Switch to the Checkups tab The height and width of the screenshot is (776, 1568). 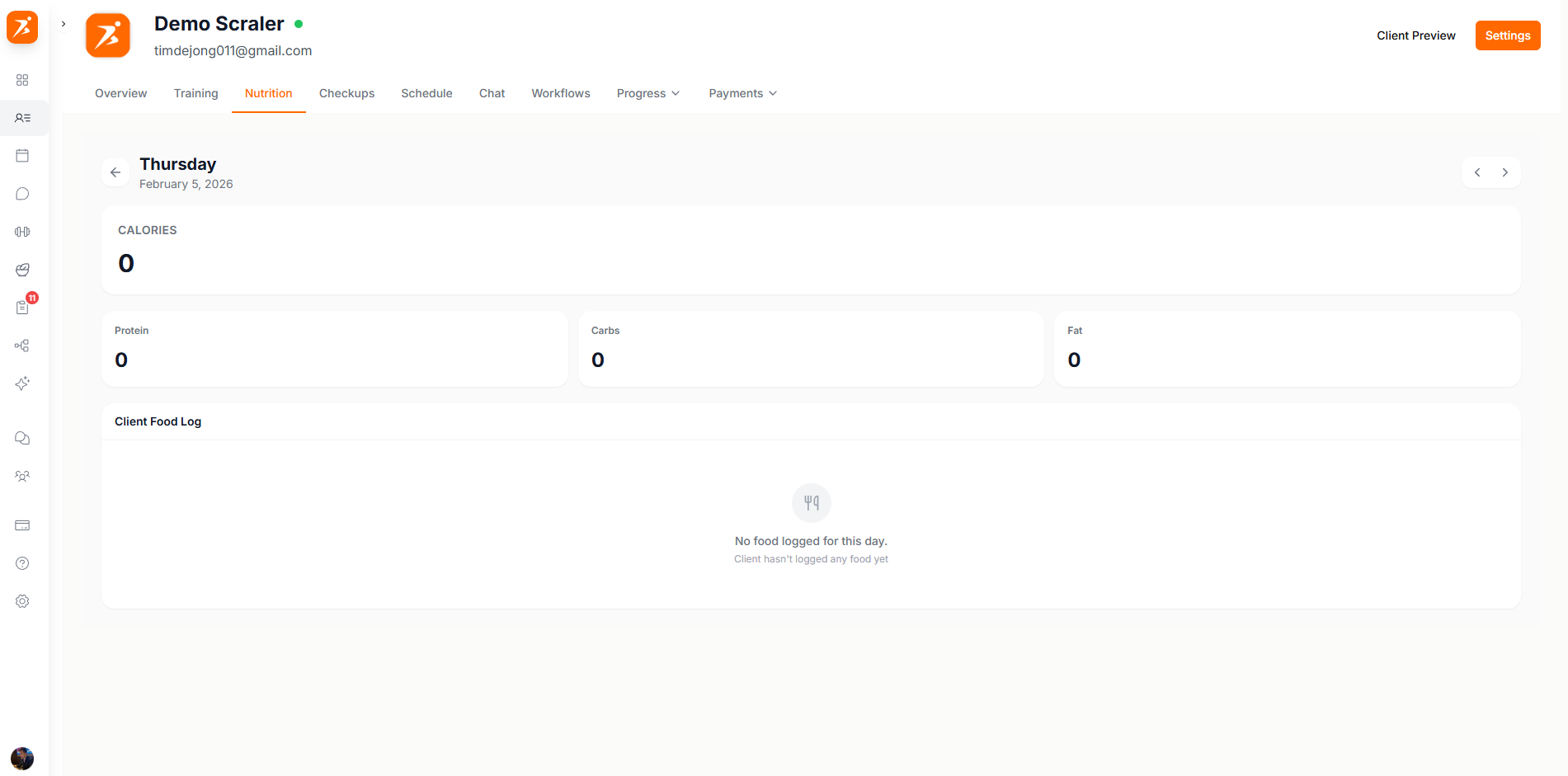click(x=346, y=93)
